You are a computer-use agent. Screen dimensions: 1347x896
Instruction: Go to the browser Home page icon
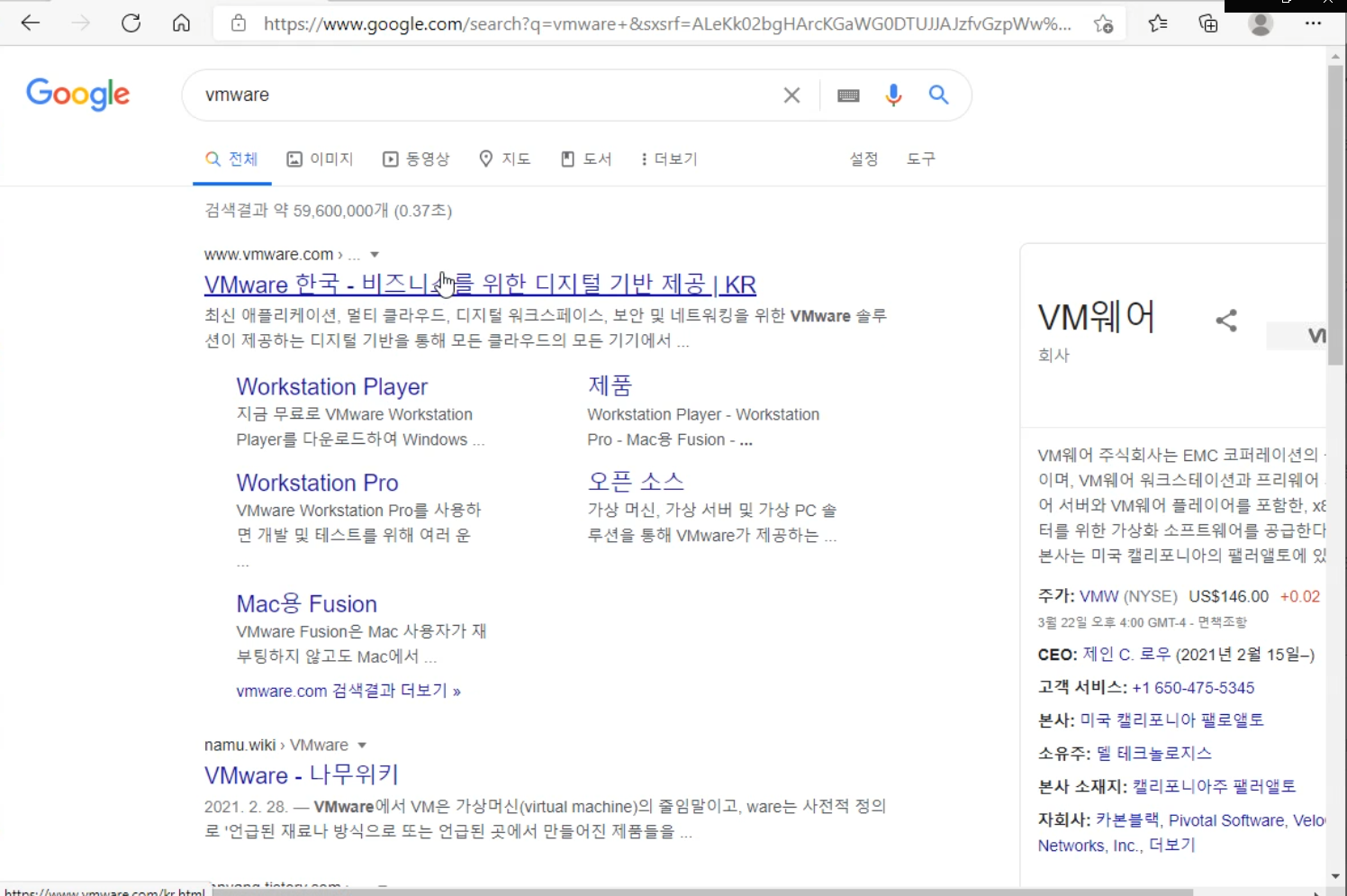(x=182, y=23)
